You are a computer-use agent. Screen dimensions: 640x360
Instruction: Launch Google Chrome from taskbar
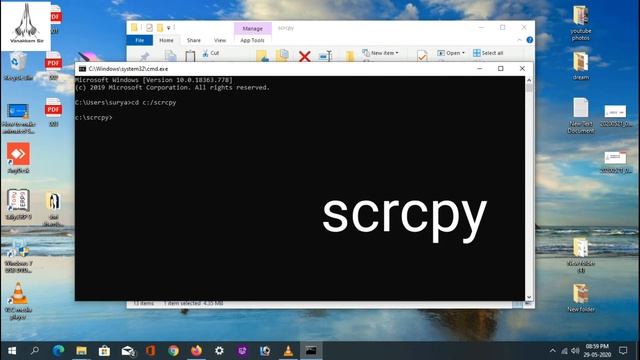point(173,351)
